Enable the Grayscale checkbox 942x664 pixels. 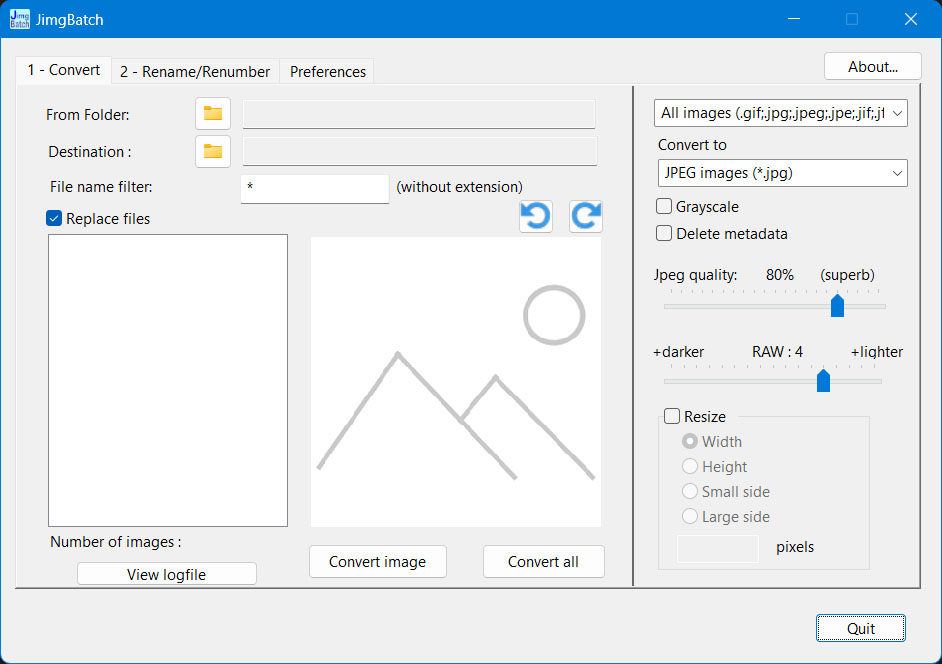coord(664,207)
